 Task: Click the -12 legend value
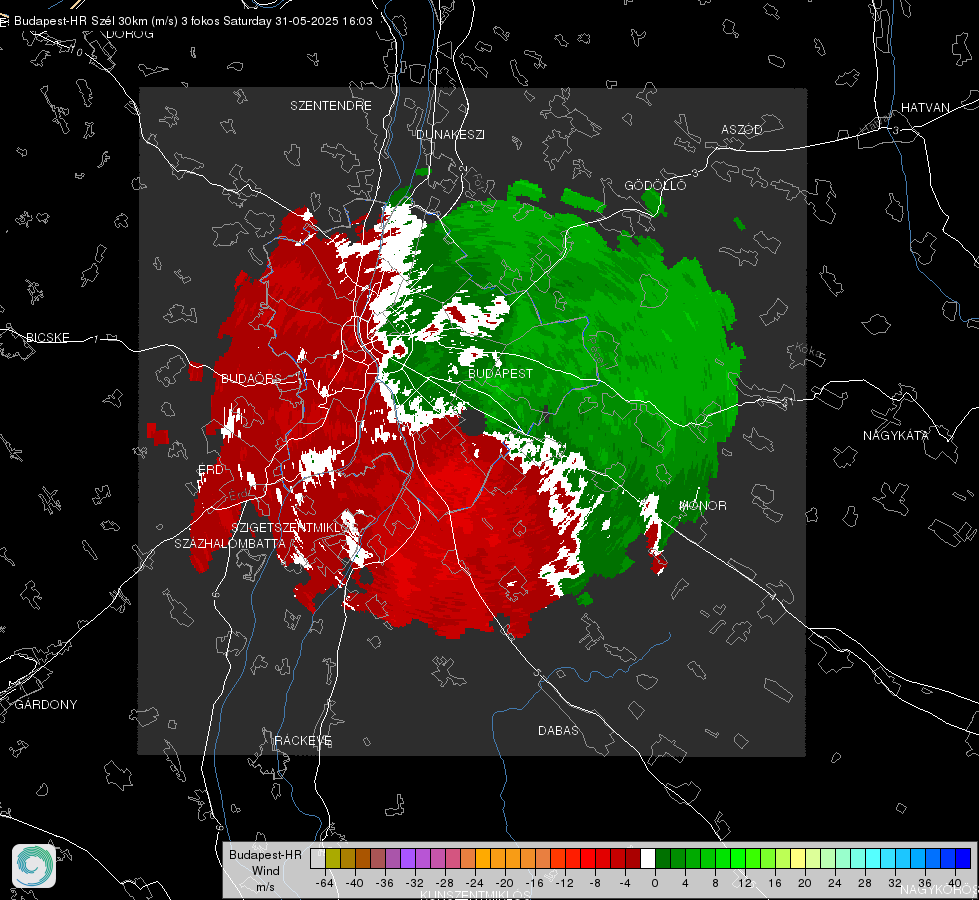[x=564, y=883]
